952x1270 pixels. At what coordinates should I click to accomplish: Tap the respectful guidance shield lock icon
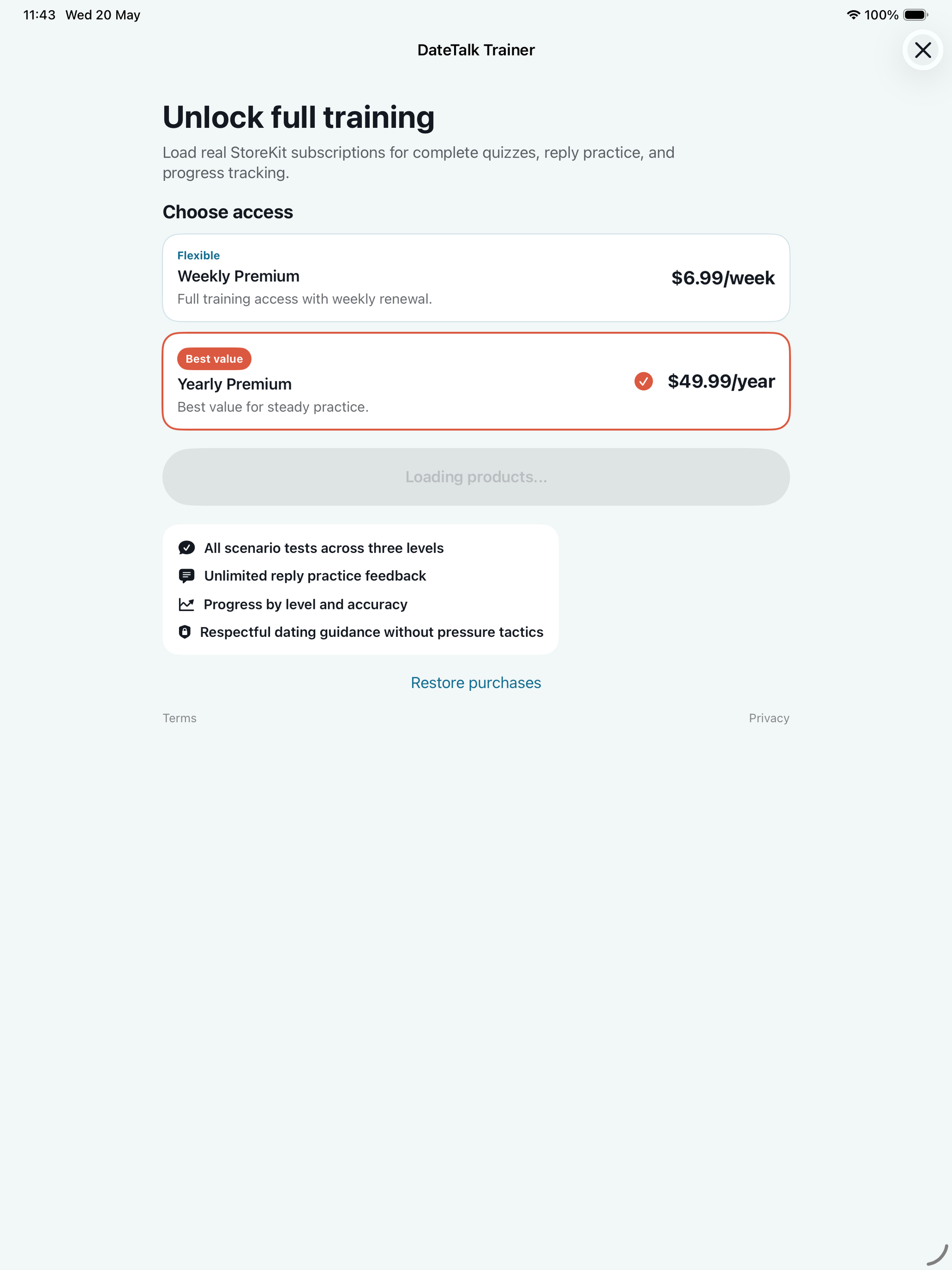(x=185, y=632)
